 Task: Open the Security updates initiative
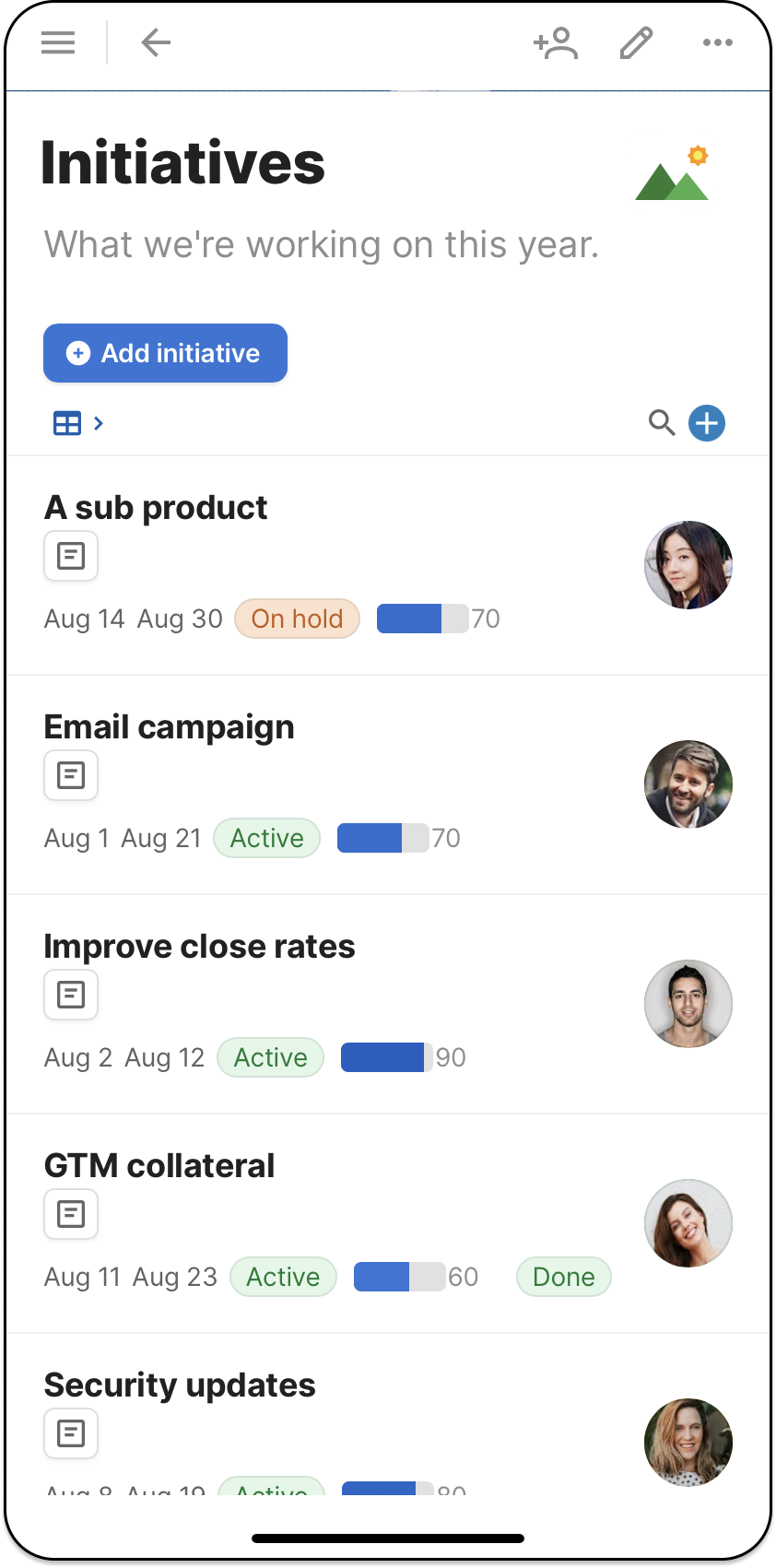[x=180, y=1385]
